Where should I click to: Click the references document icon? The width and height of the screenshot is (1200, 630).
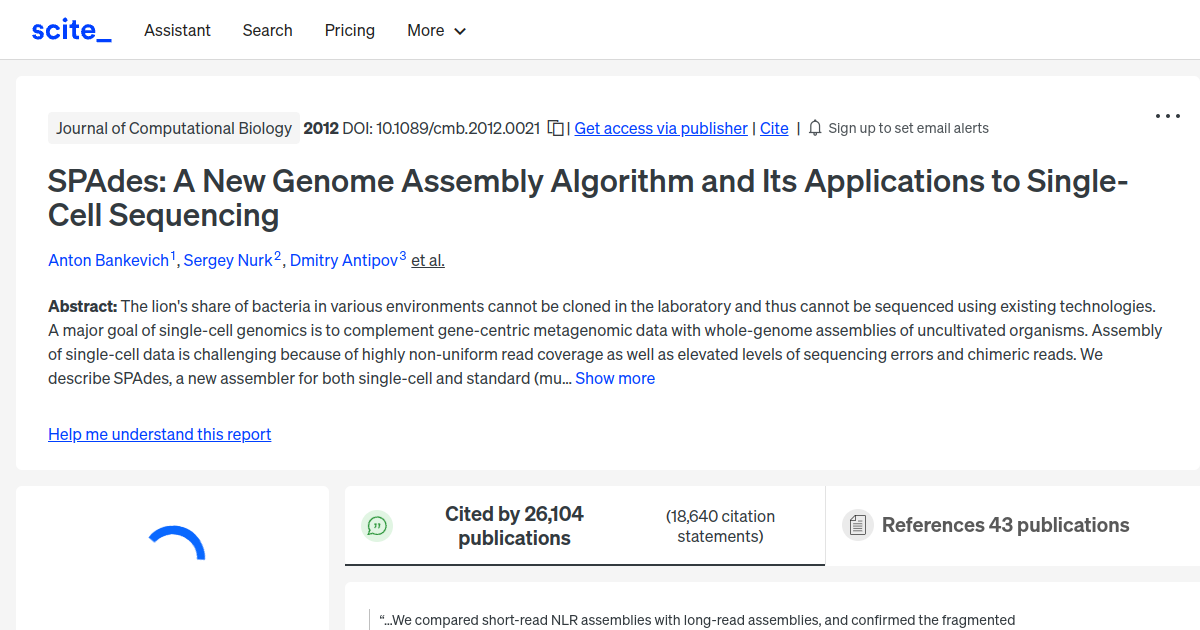[x=857, y=525]
